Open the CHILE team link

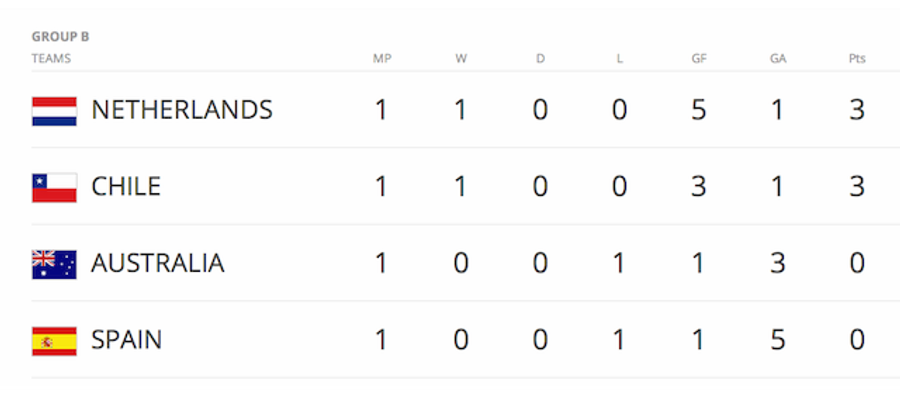pyautogui.click(x=126, y=186)
